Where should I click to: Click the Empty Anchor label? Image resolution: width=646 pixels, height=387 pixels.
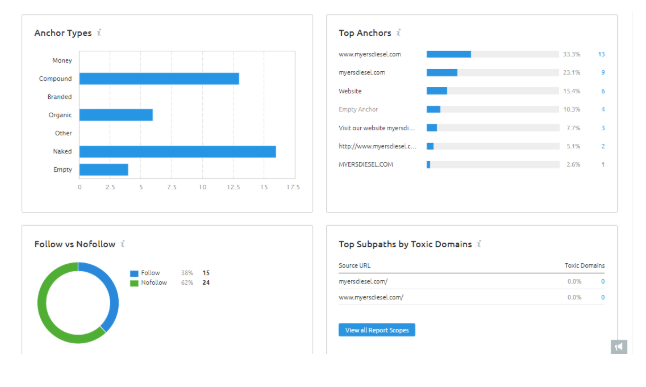(358, 109)
